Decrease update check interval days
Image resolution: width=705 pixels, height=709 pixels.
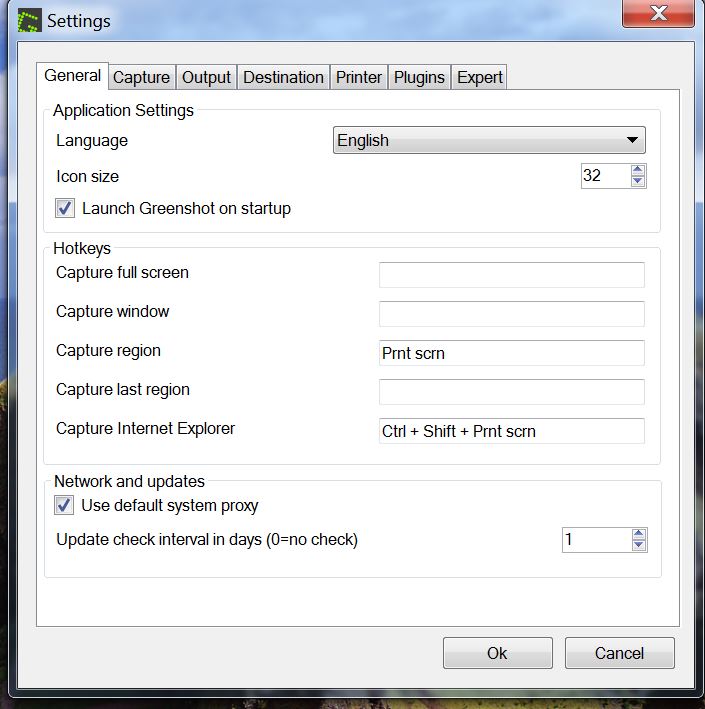(x=639, y=546)
